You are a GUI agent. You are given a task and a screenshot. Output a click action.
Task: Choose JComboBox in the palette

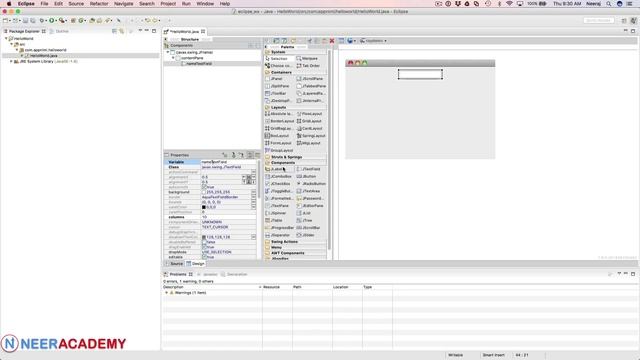[x=279, y=176]
